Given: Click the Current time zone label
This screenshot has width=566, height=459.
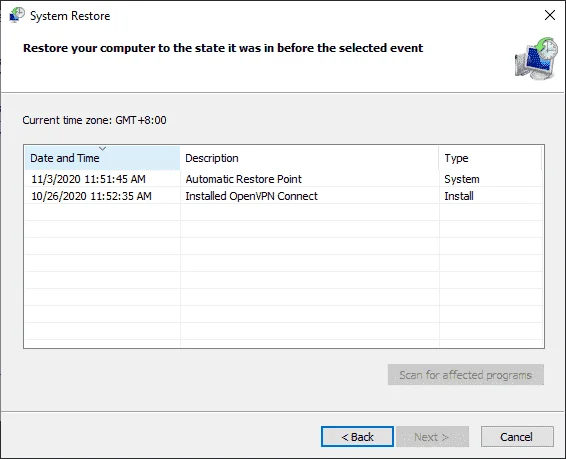Looking at the screenshot, I should (94, 120).
